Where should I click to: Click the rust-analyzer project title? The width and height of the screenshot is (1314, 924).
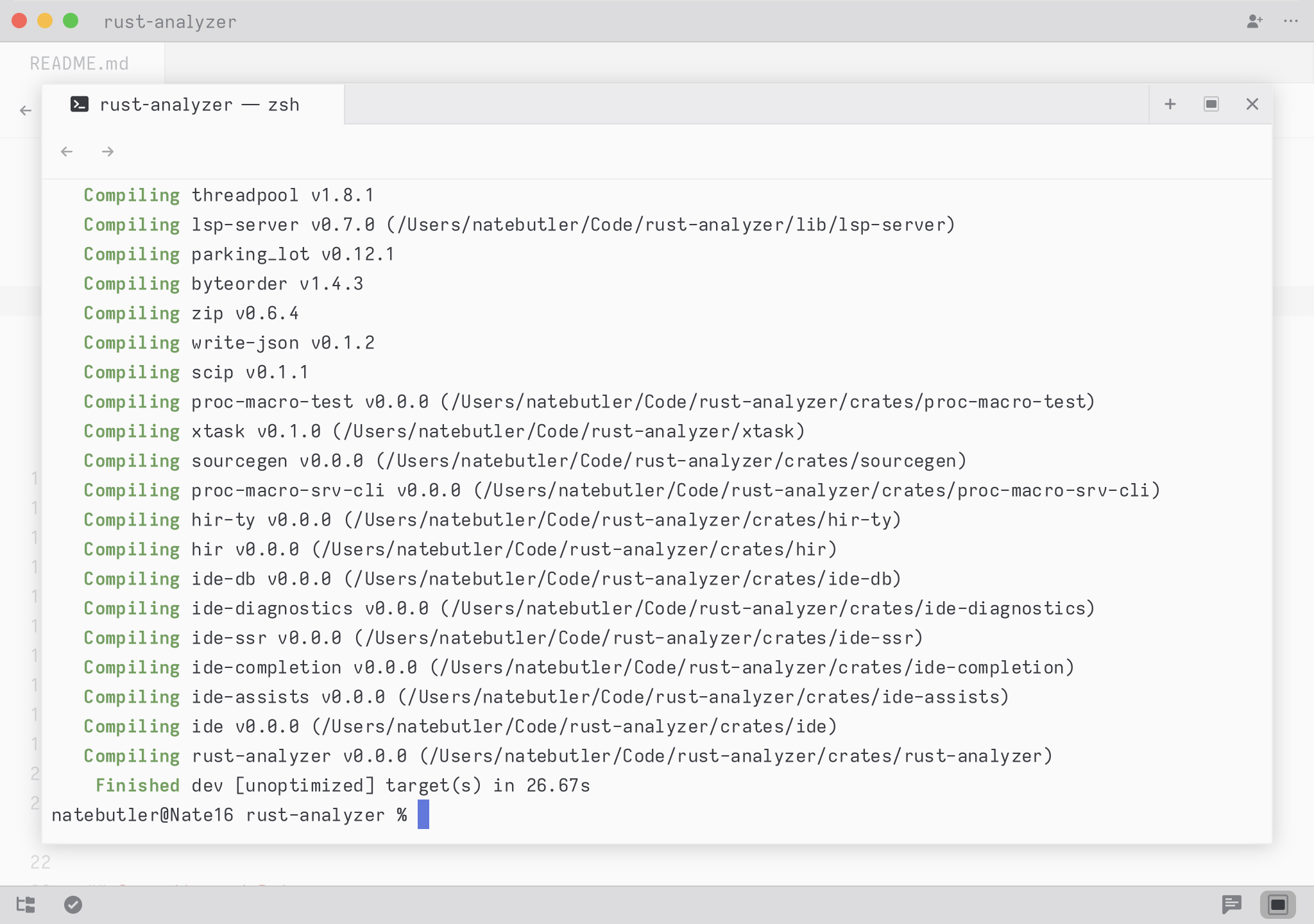(170, 22)
